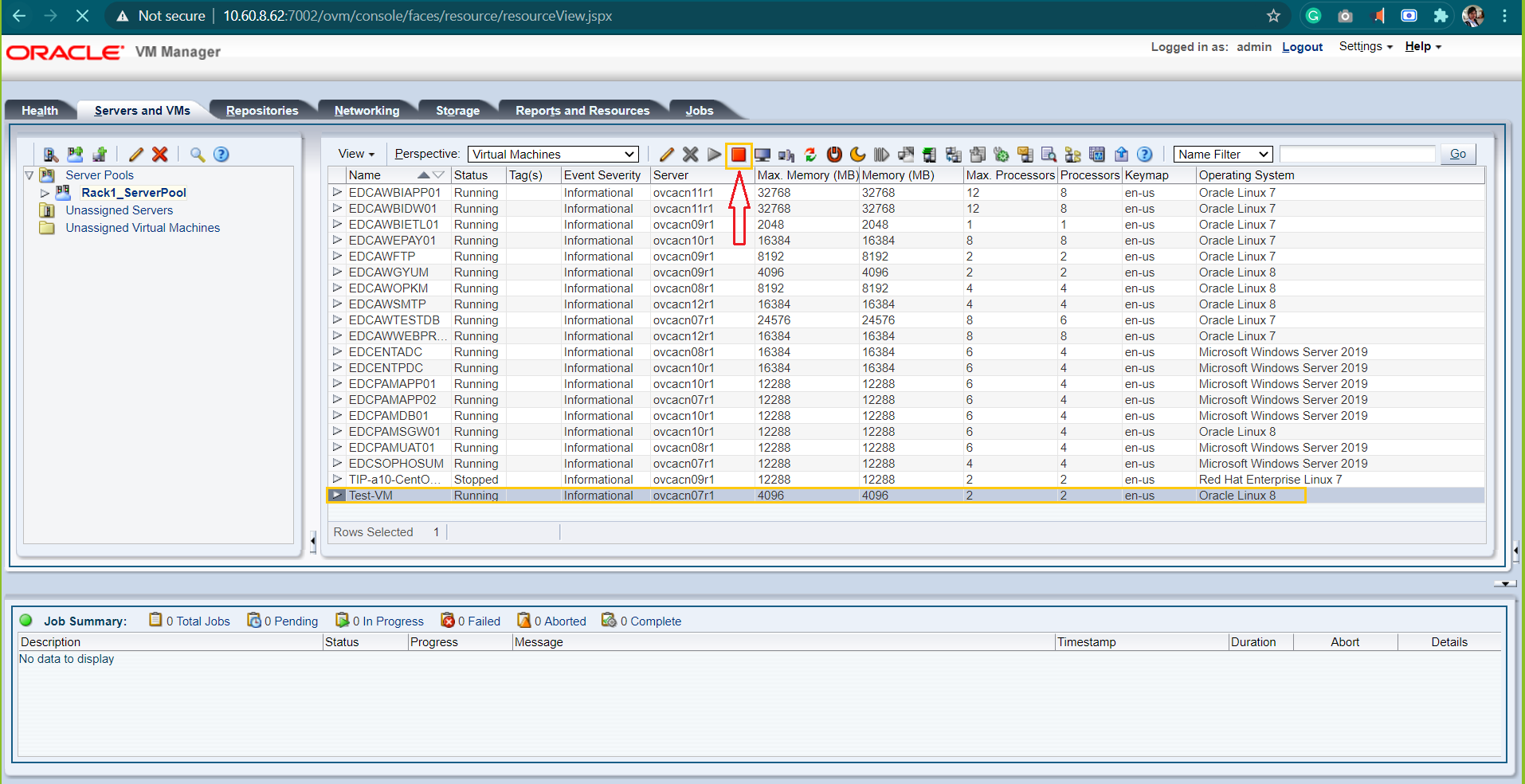Open the Help dropdown in header

pyautogui.click(x=1423, y=46)
